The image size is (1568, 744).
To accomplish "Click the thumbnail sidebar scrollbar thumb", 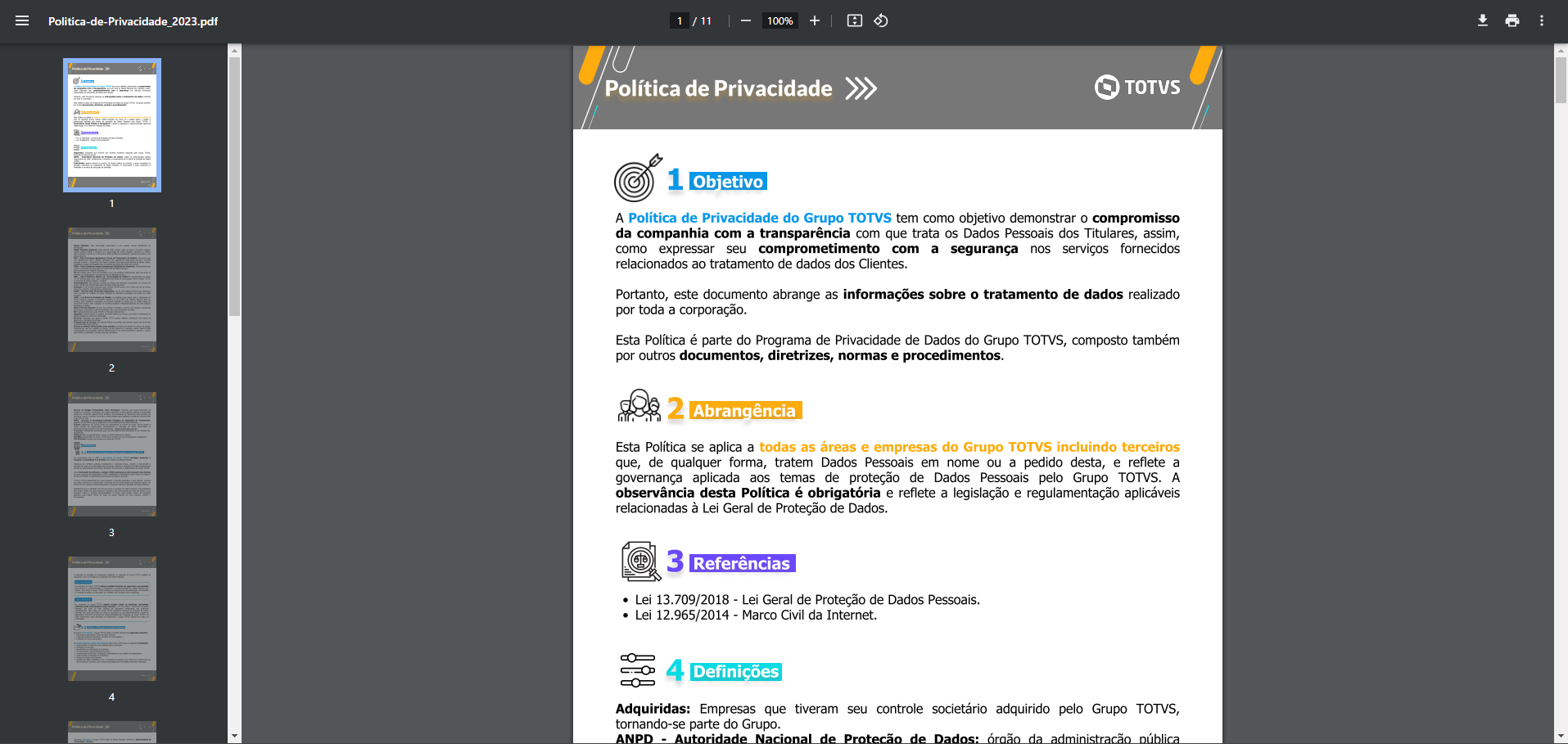I will [x=235, y=187].
